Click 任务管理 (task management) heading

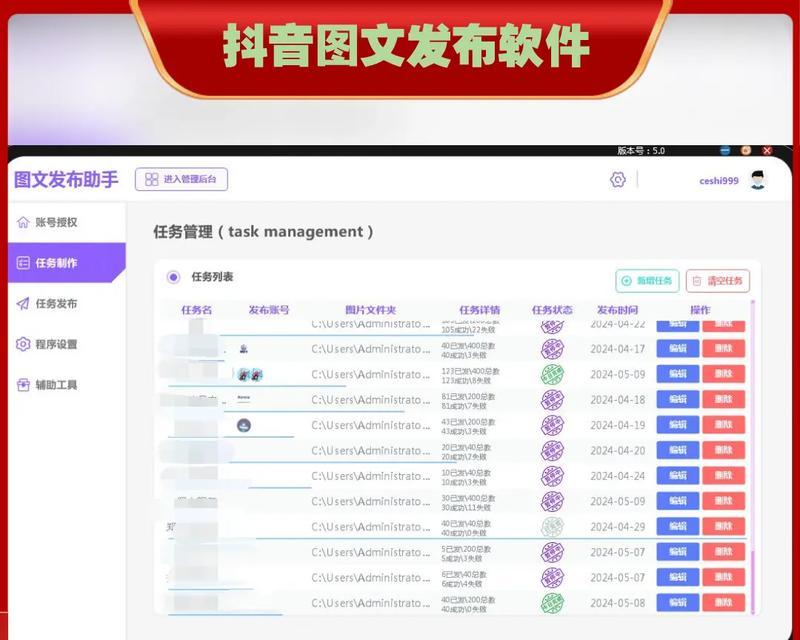click(x=263, y=232)
